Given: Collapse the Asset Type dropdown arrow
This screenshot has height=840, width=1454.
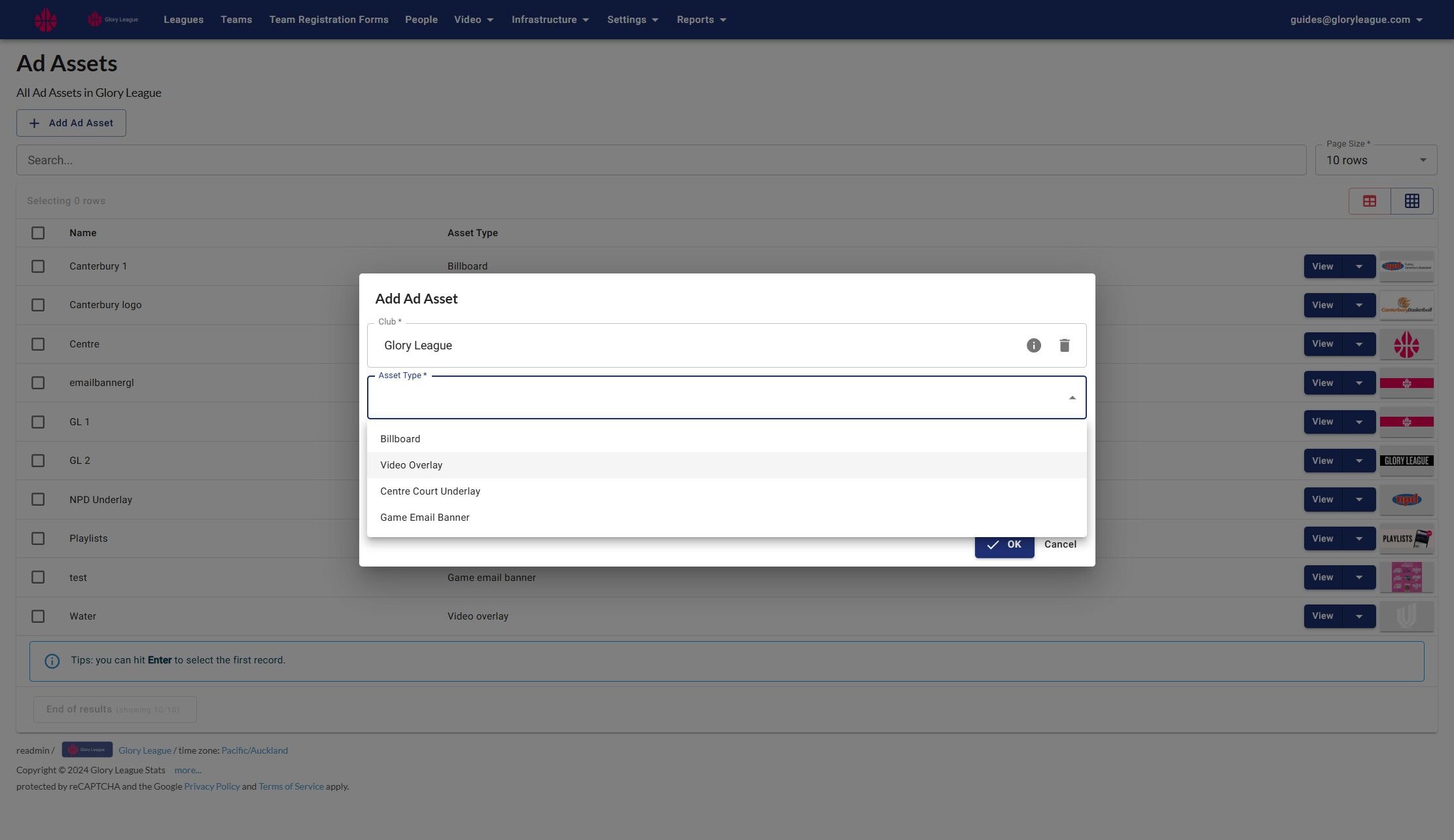Looking at the screenshot, I should 1072,398.
